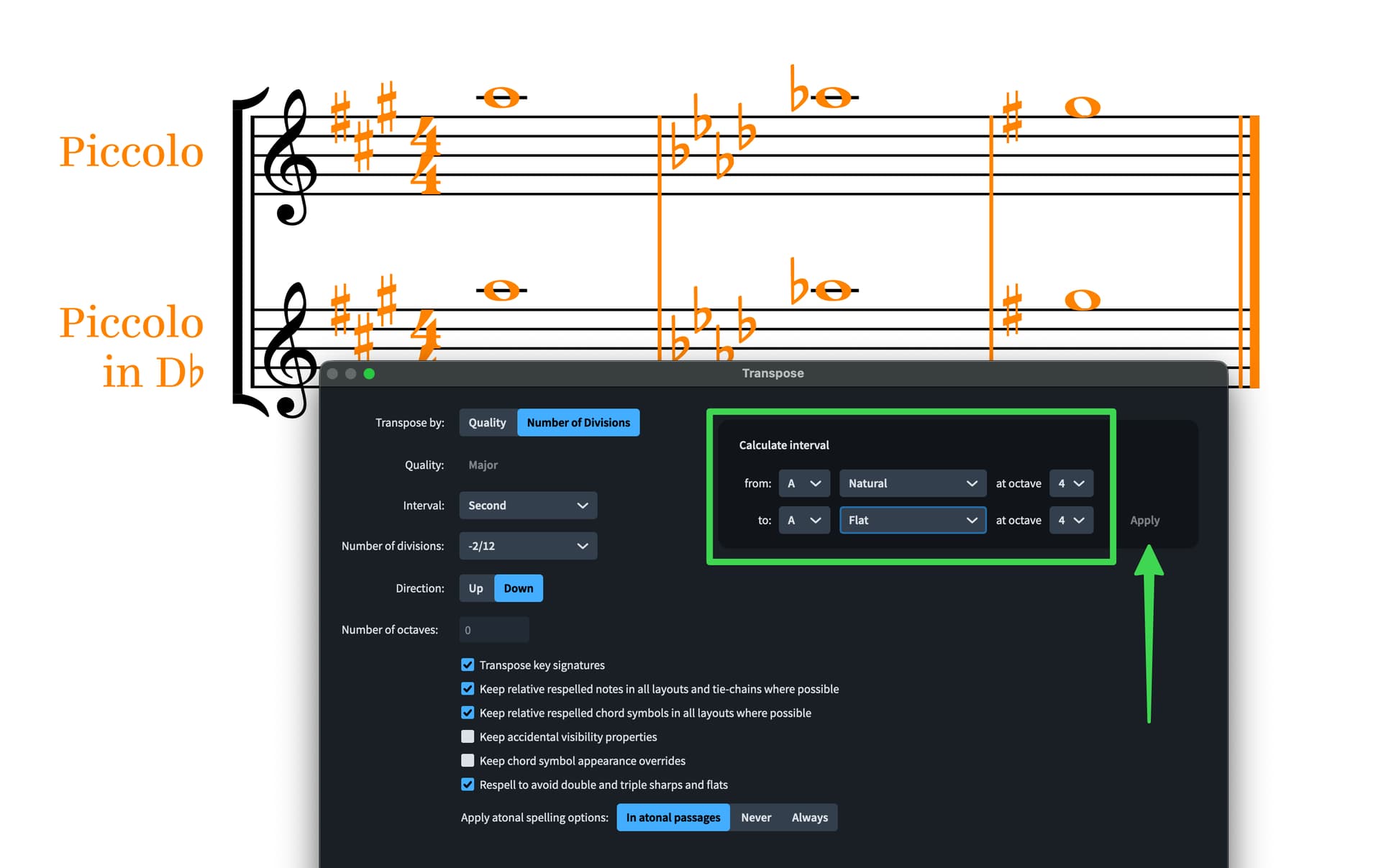Click the Number of octaves field

pyautogui.click(x=494, y=630)
